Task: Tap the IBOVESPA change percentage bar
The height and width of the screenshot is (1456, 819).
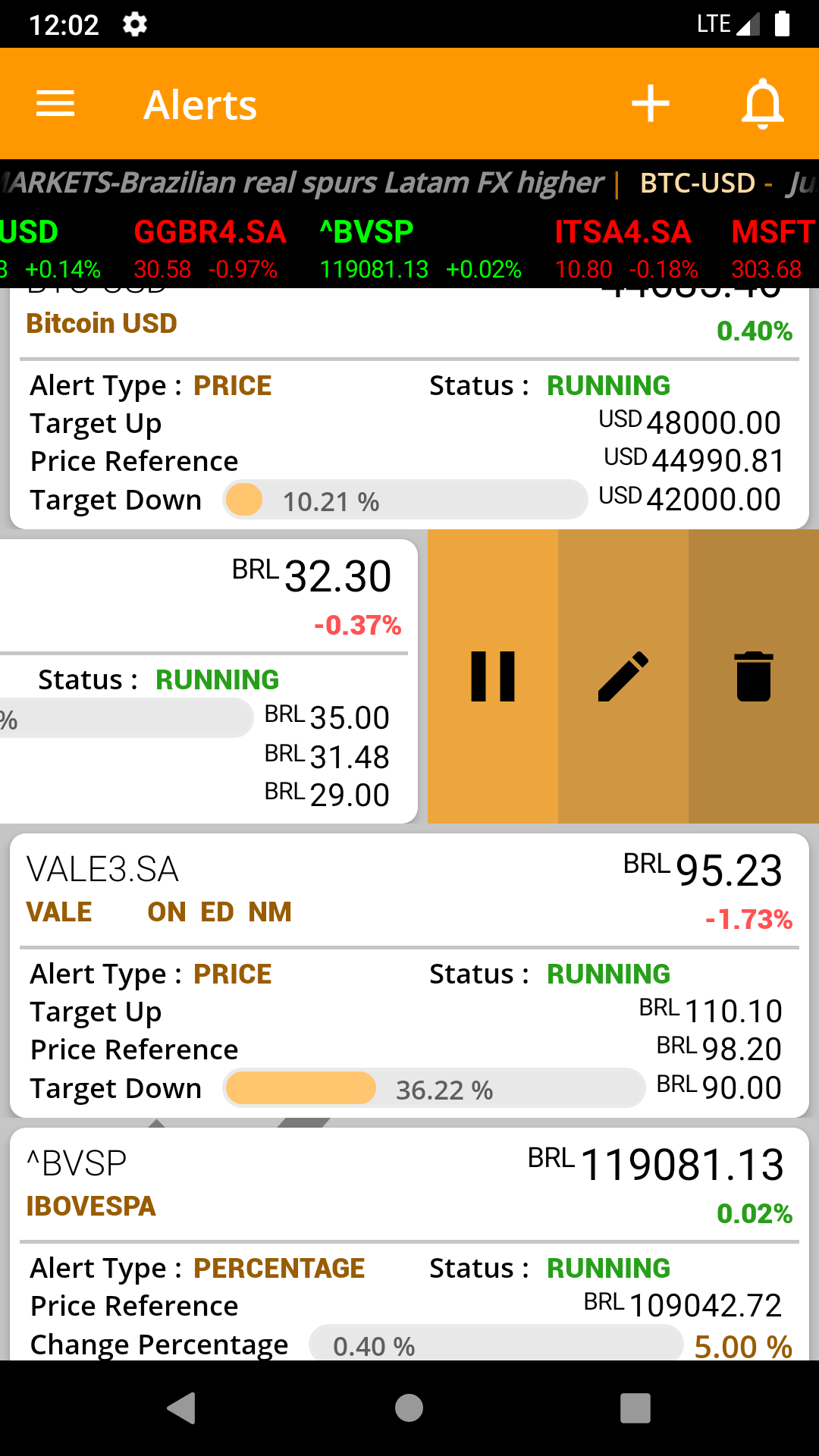Action: pos(497,1345)
